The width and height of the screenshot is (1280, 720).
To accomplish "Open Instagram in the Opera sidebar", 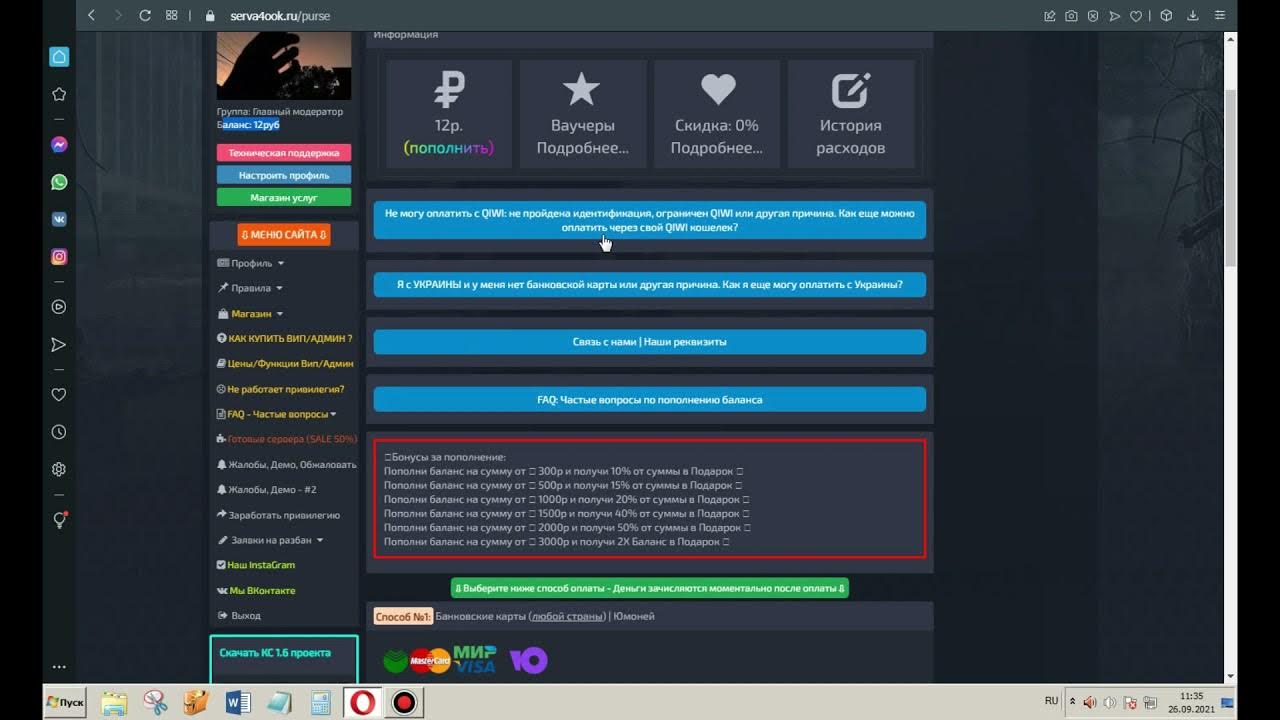I will point(59,257).
